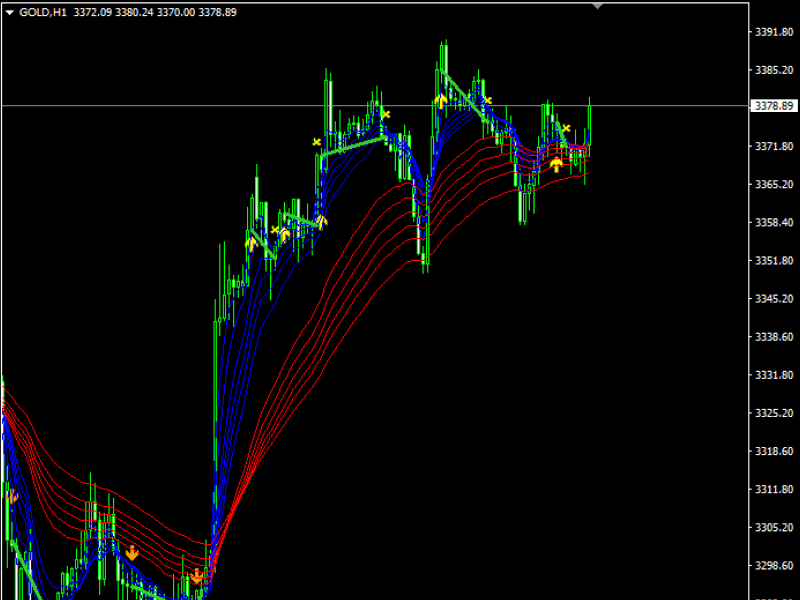Click the rightmost yellow up arrow signal

point(556,164)
